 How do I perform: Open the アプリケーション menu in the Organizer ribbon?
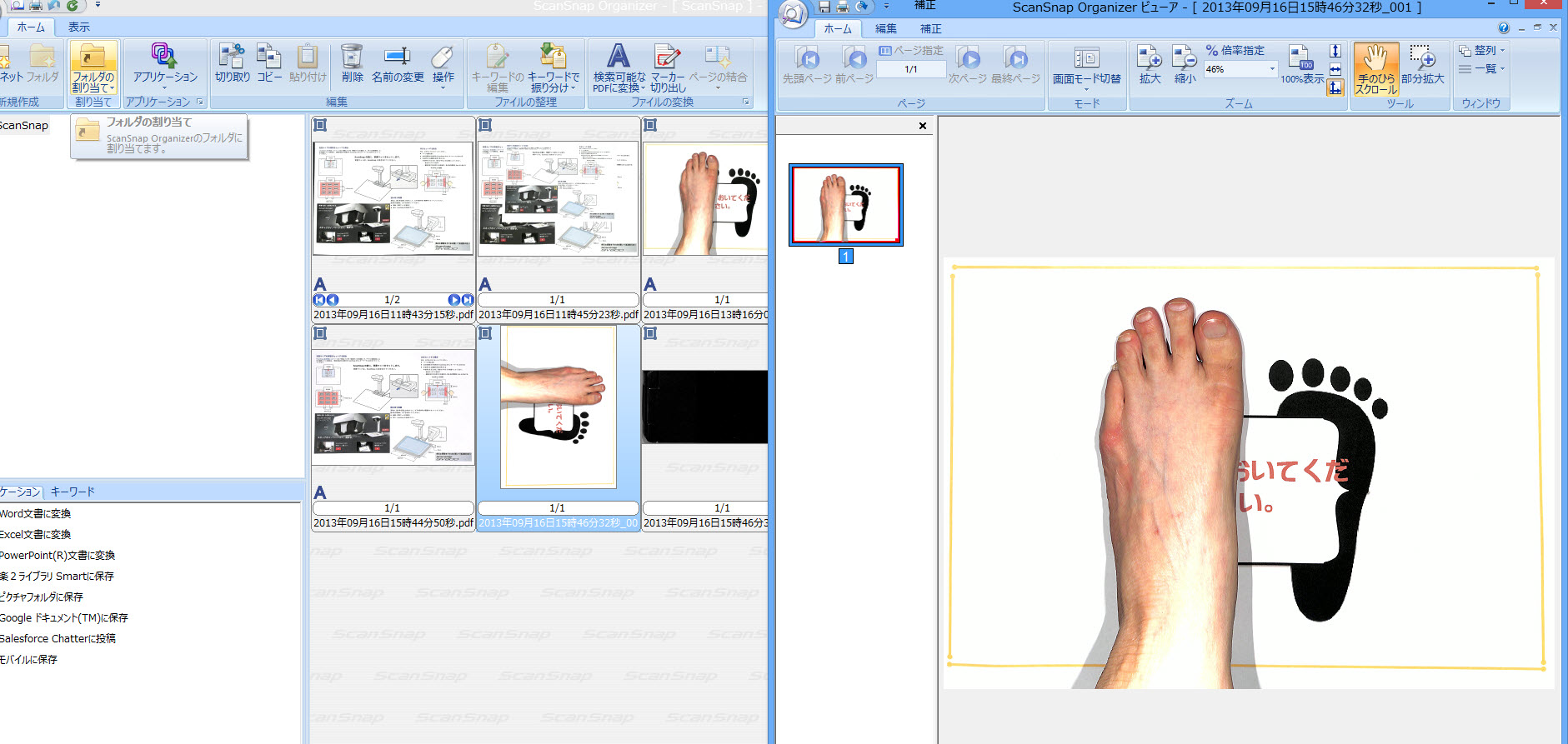click(165, 67)
